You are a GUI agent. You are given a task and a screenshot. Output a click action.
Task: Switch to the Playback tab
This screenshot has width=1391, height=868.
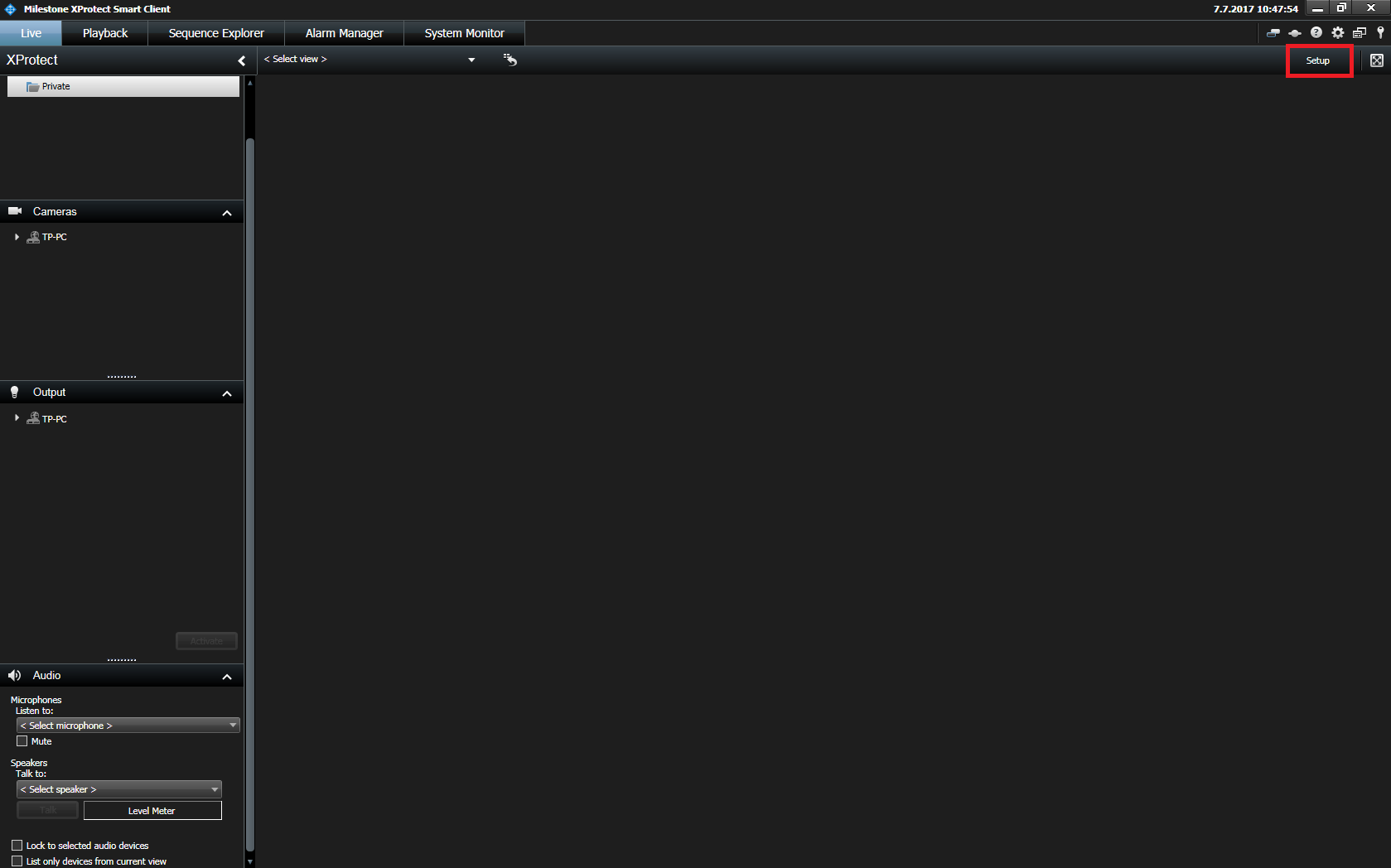pyautogui.click(x=105, y=33)
